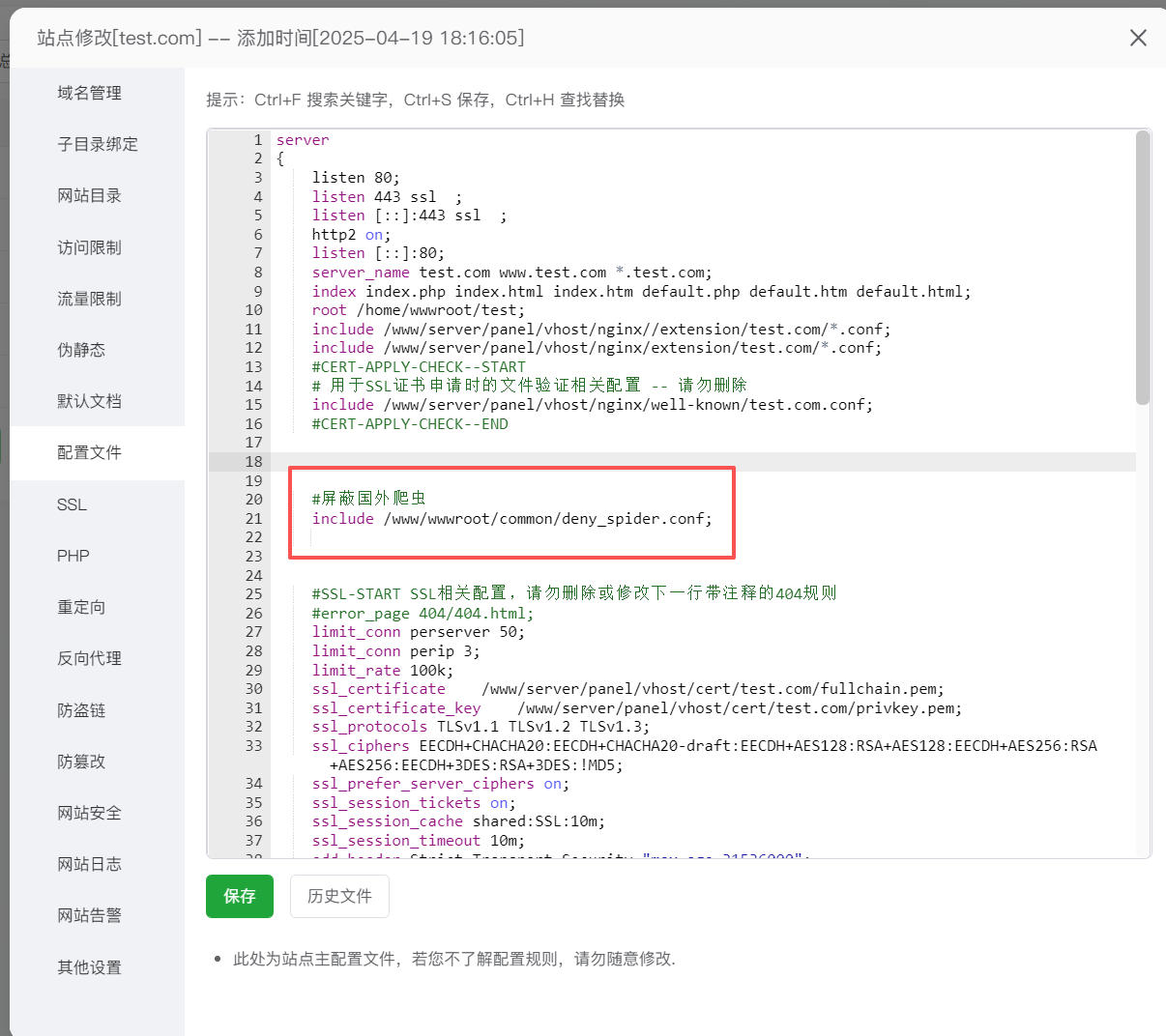Click the deny_spider.conf include line
Viewport: 1166px width, 1036px height.
(x=511, y=519)
